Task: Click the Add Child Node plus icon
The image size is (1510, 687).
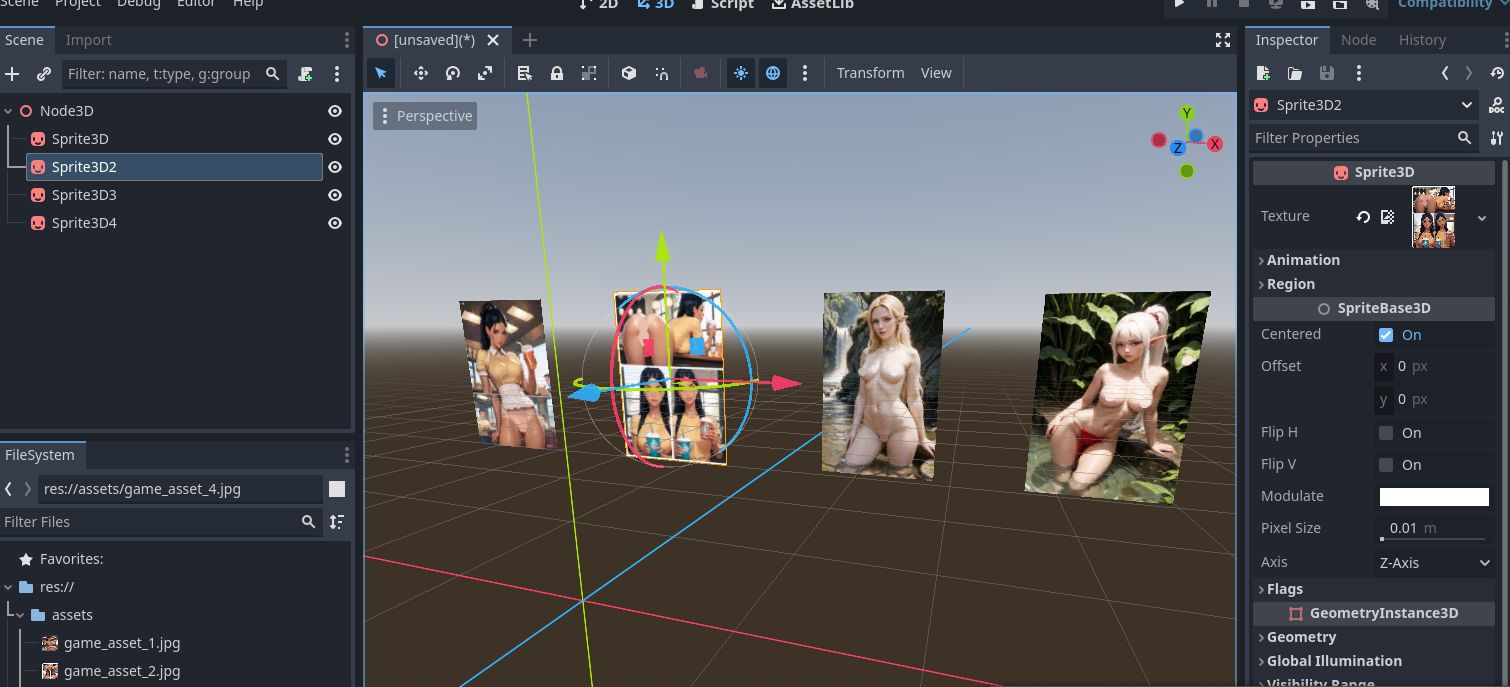Action: tap(13, 74)
